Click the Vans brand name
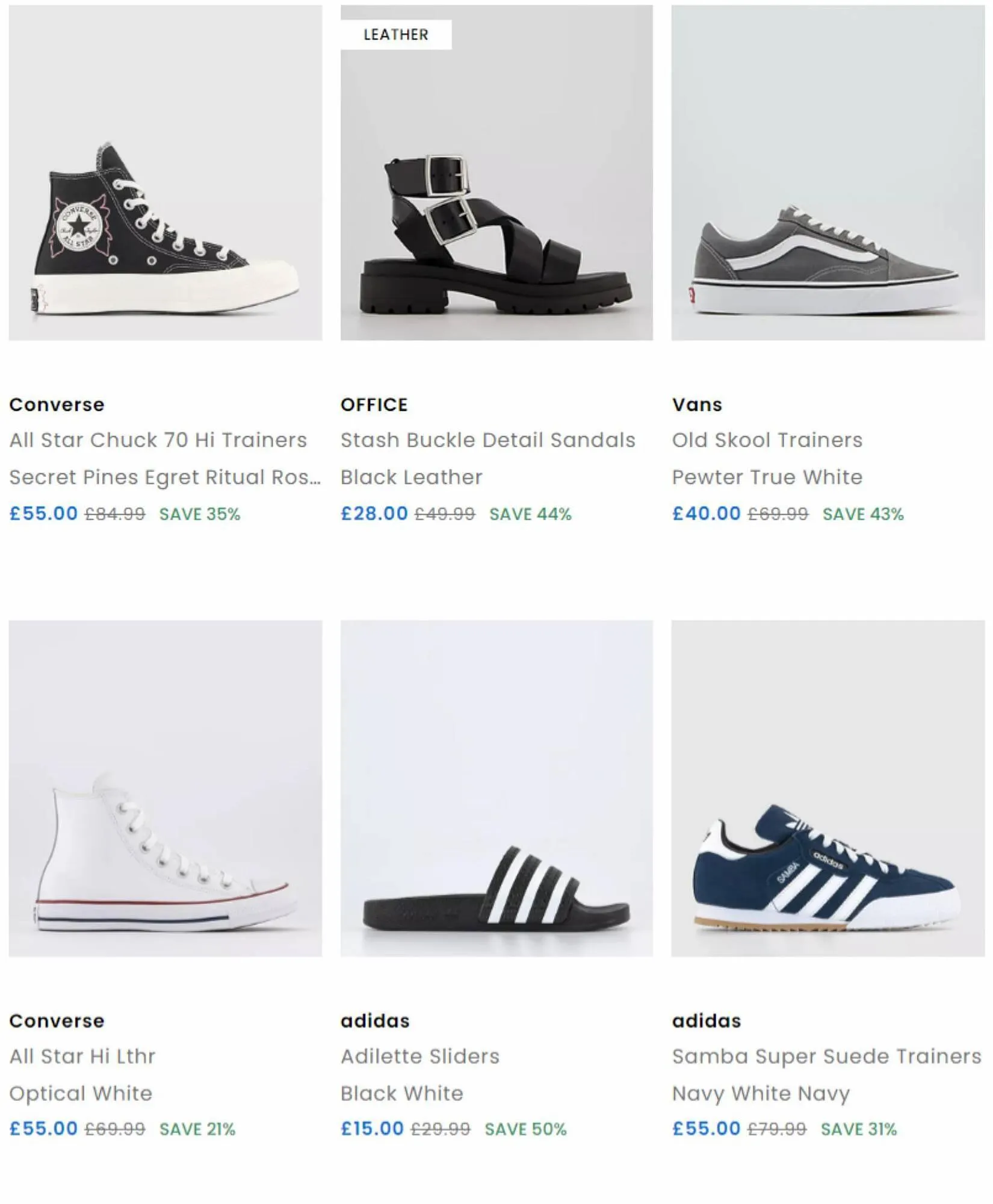The height and width of the screenshot is (1204, 993). point(697,405)
